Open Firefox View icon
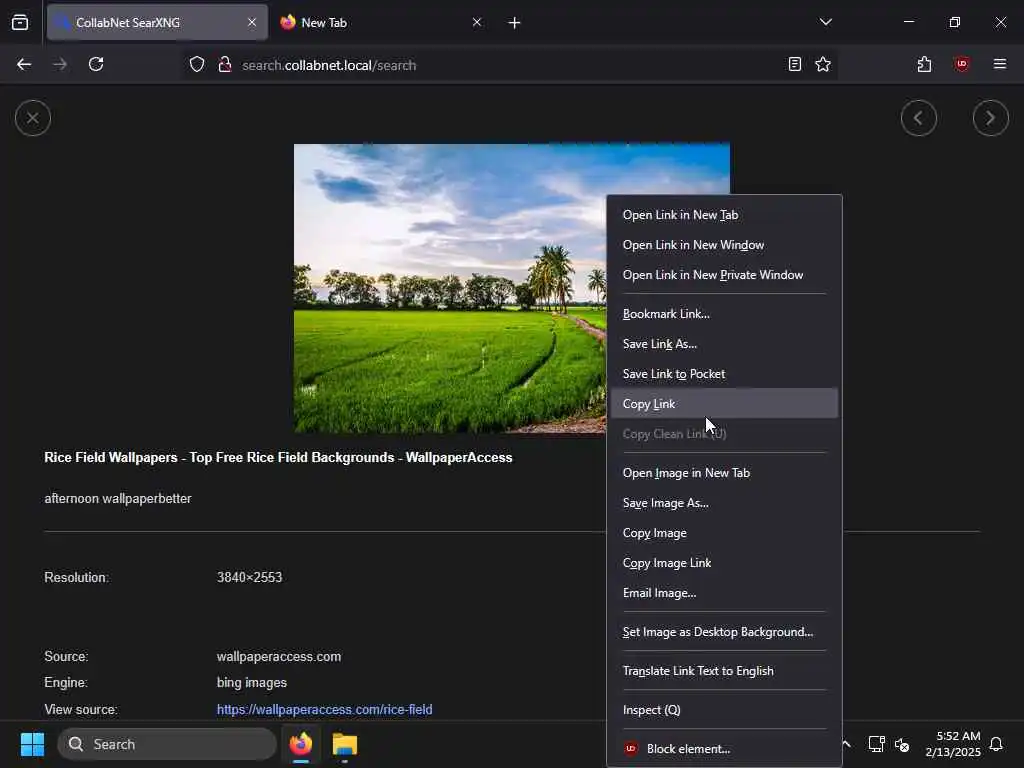Screen dimensions: 1024x768 coord(20,23)
